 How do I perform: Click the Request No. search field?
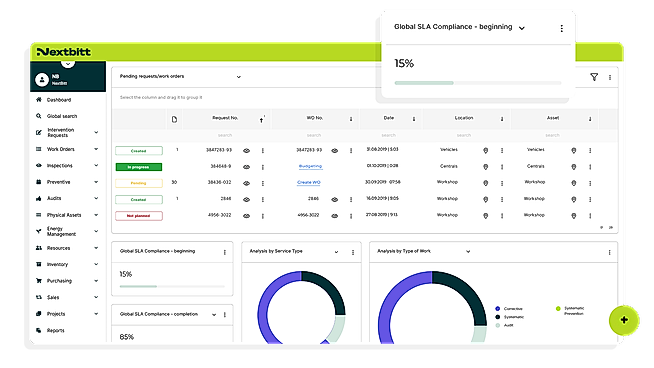coord(225,135)
